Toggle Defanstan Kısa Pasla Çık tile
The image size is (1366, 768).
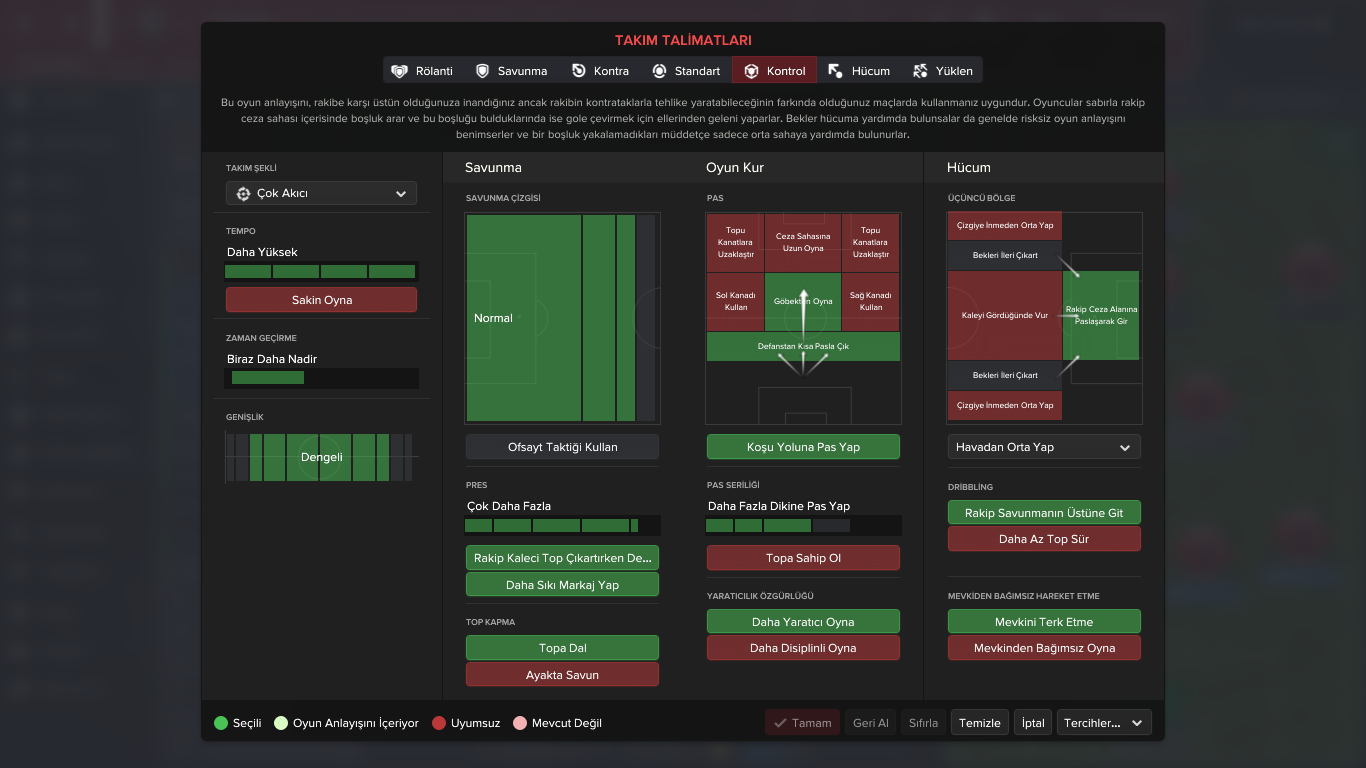coord(803,346)
